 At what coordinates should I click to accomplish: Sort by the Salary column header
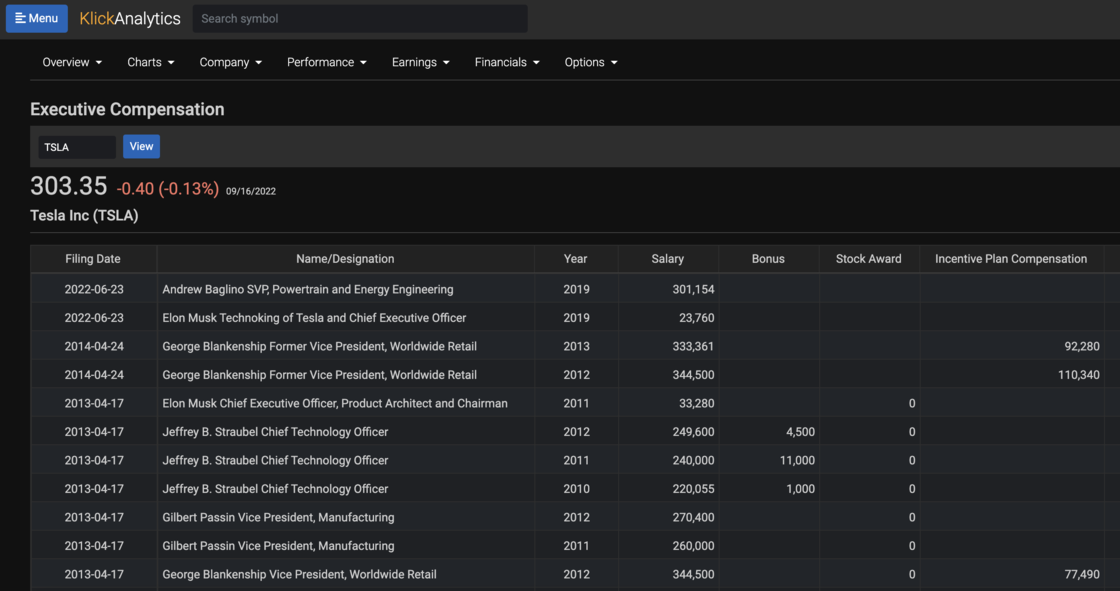point(667,259)
